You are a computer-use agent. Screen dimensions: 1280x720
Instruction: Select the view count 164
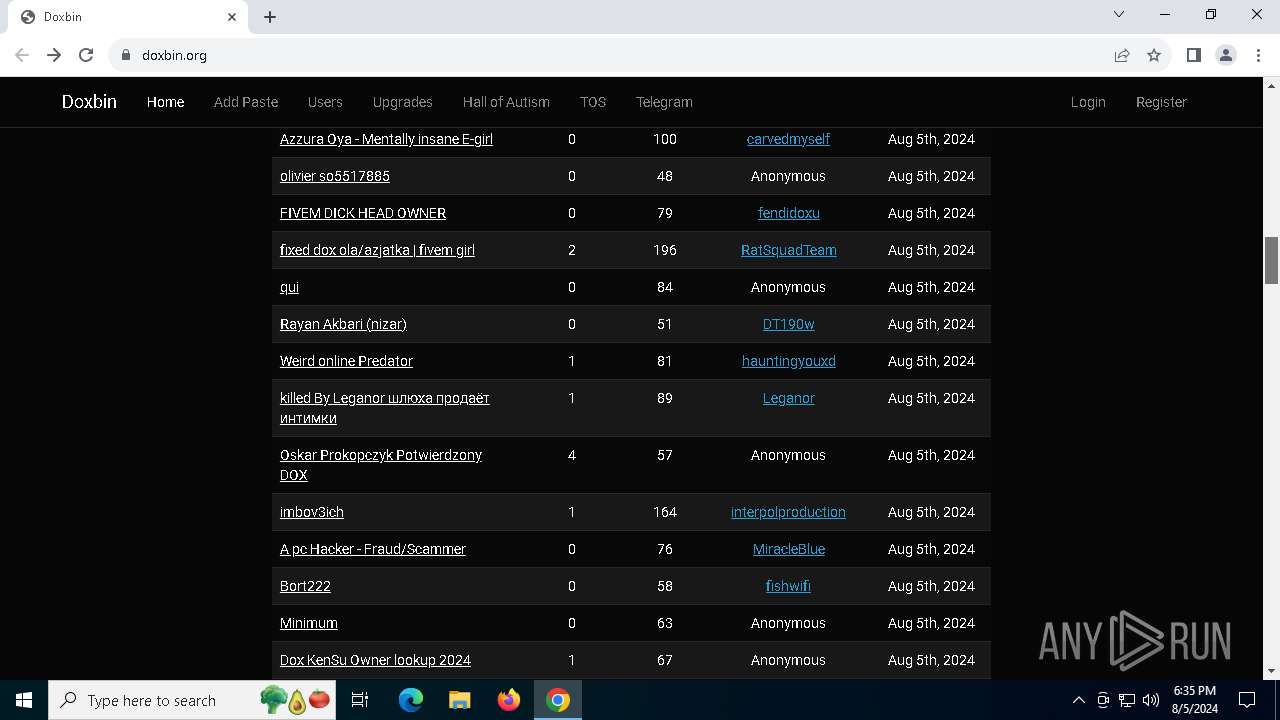[x=665, y=512]
